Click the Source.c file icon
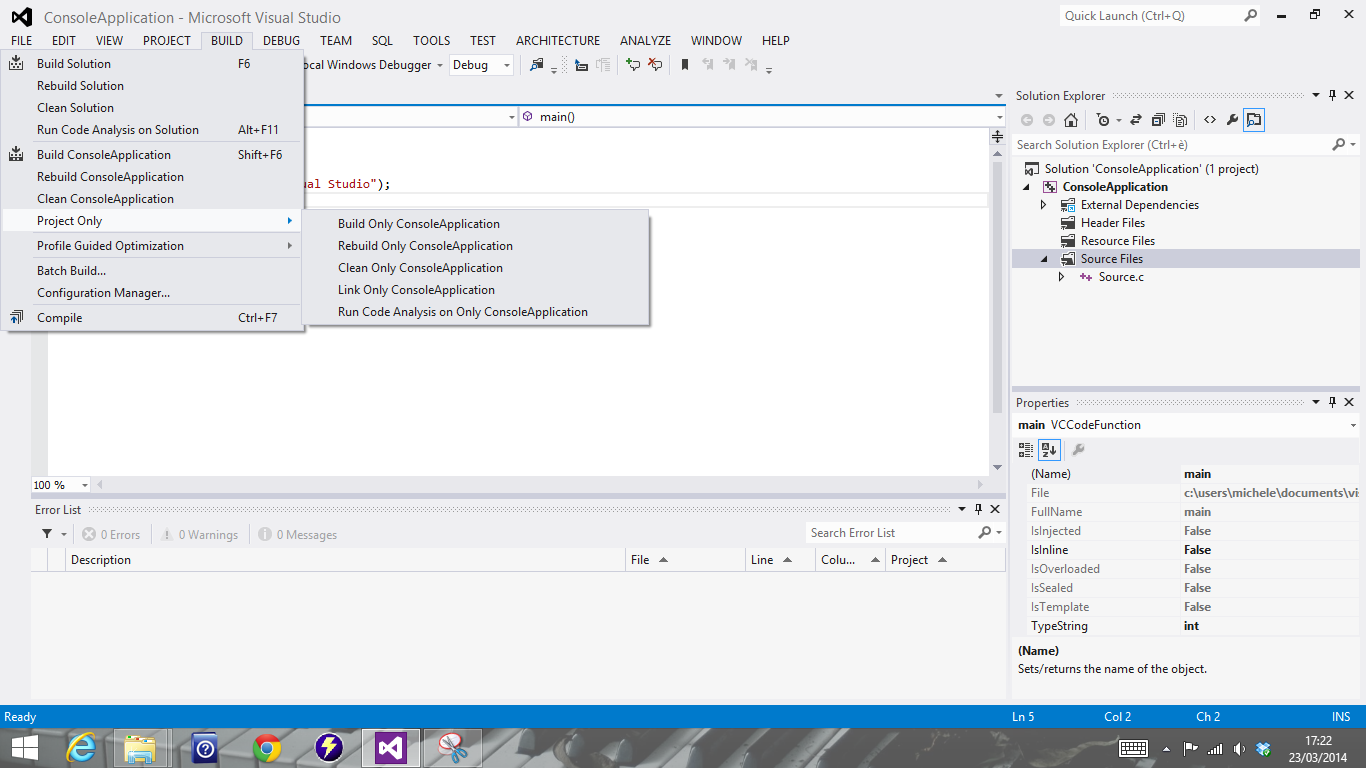 point(1086,277)
